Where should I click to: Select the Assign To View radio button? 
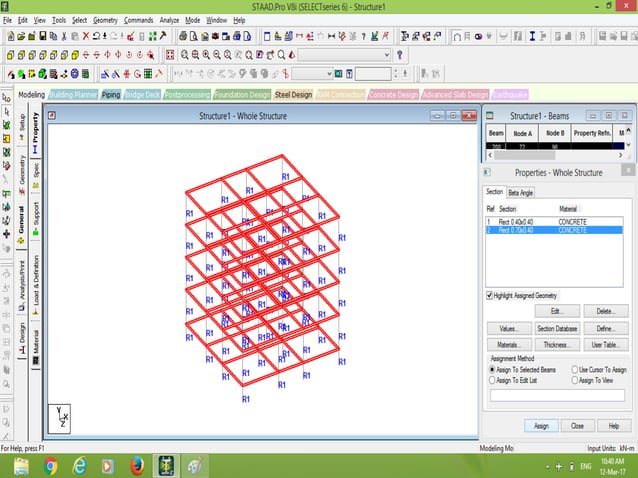tap(573, 380)
